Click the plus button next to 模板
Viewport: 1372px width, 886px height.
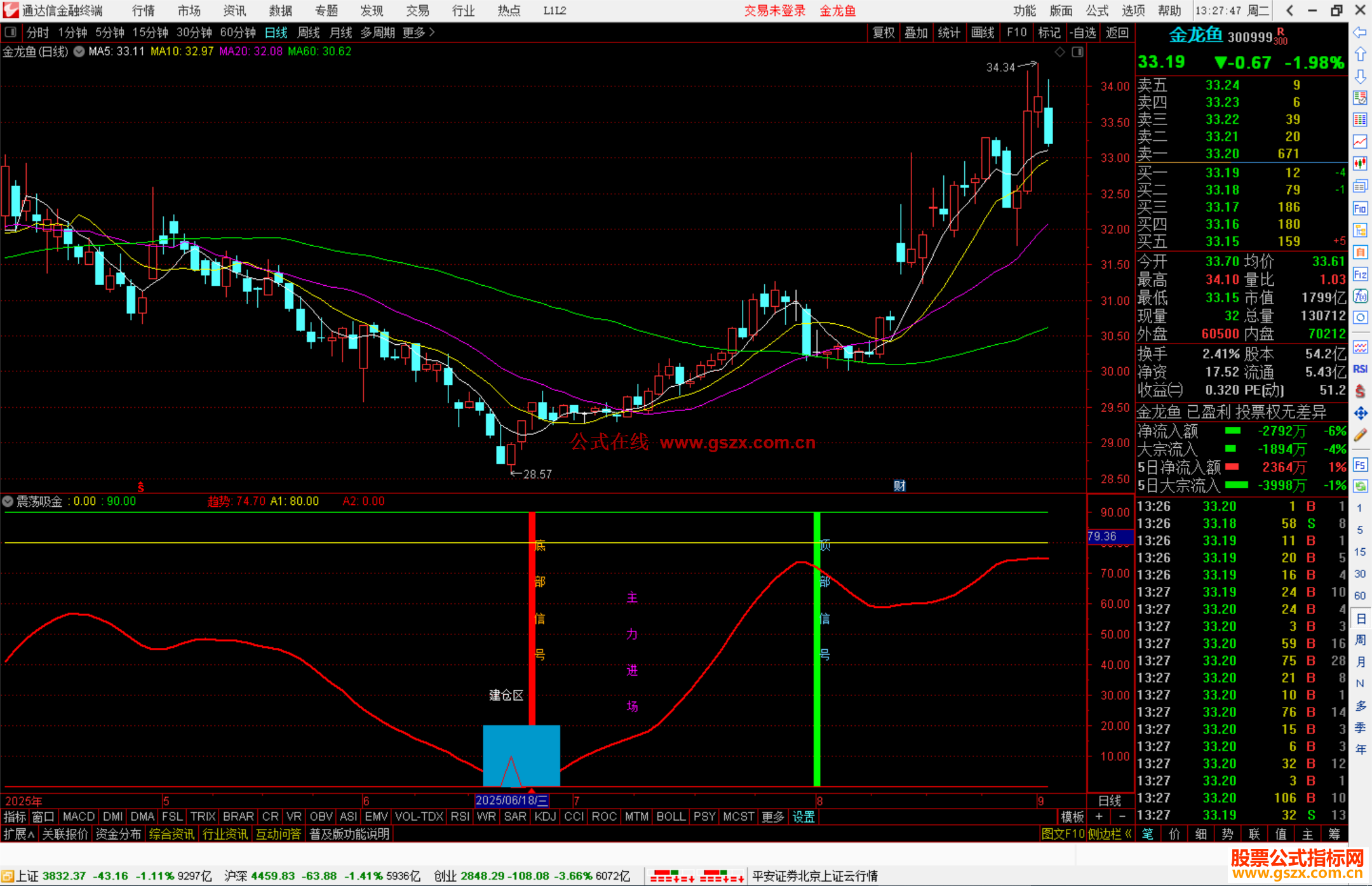[x=1099, y=817]
